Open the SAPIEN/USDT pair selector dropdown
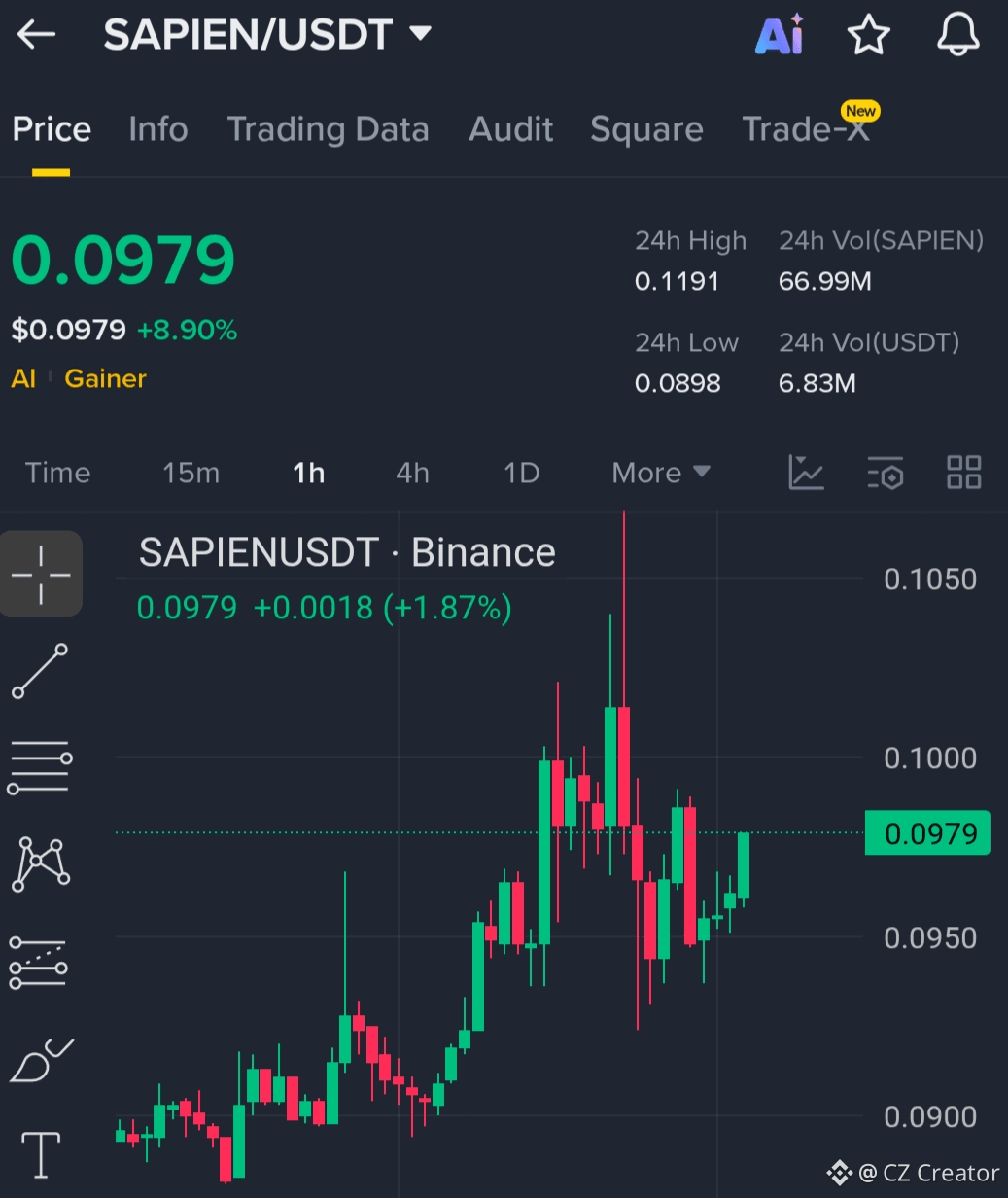 tap(267, 35)
